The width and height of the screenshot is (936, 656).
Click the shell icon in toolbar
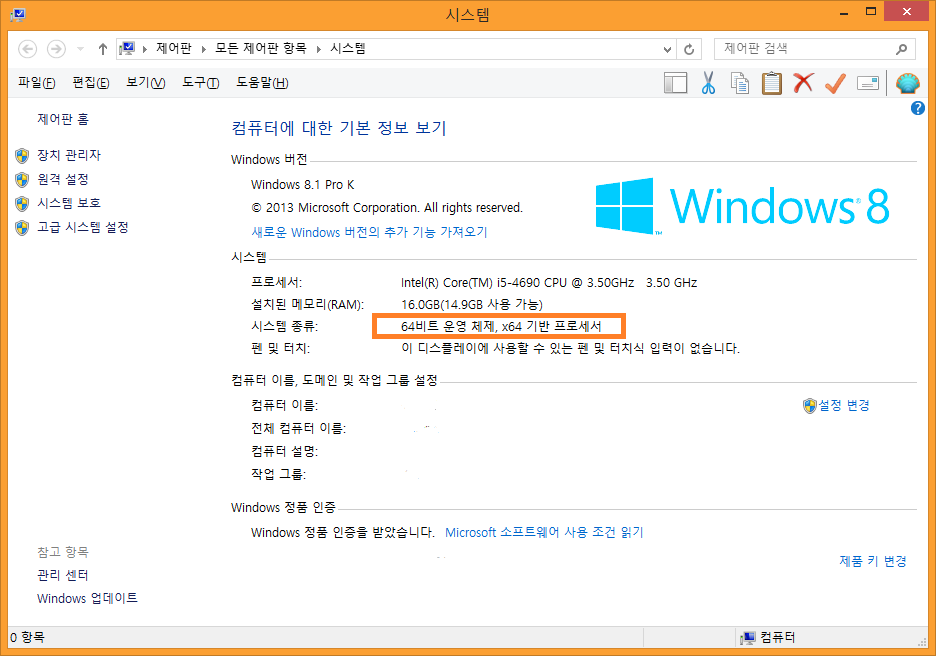[x=907, y=83]
